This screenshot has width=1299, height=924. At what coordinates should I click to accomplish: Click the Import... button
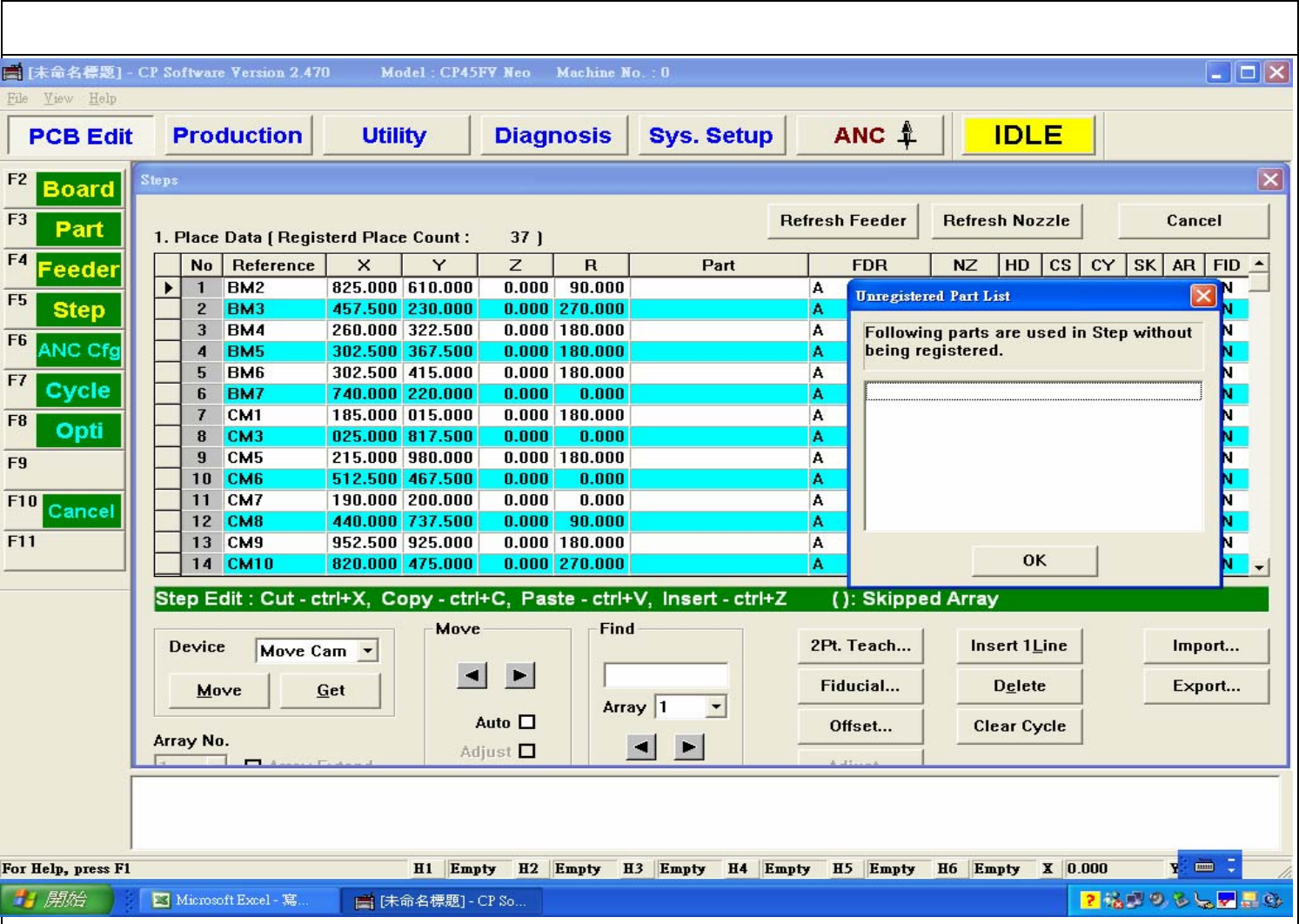pyautogui.click(x=1205, y=646)
